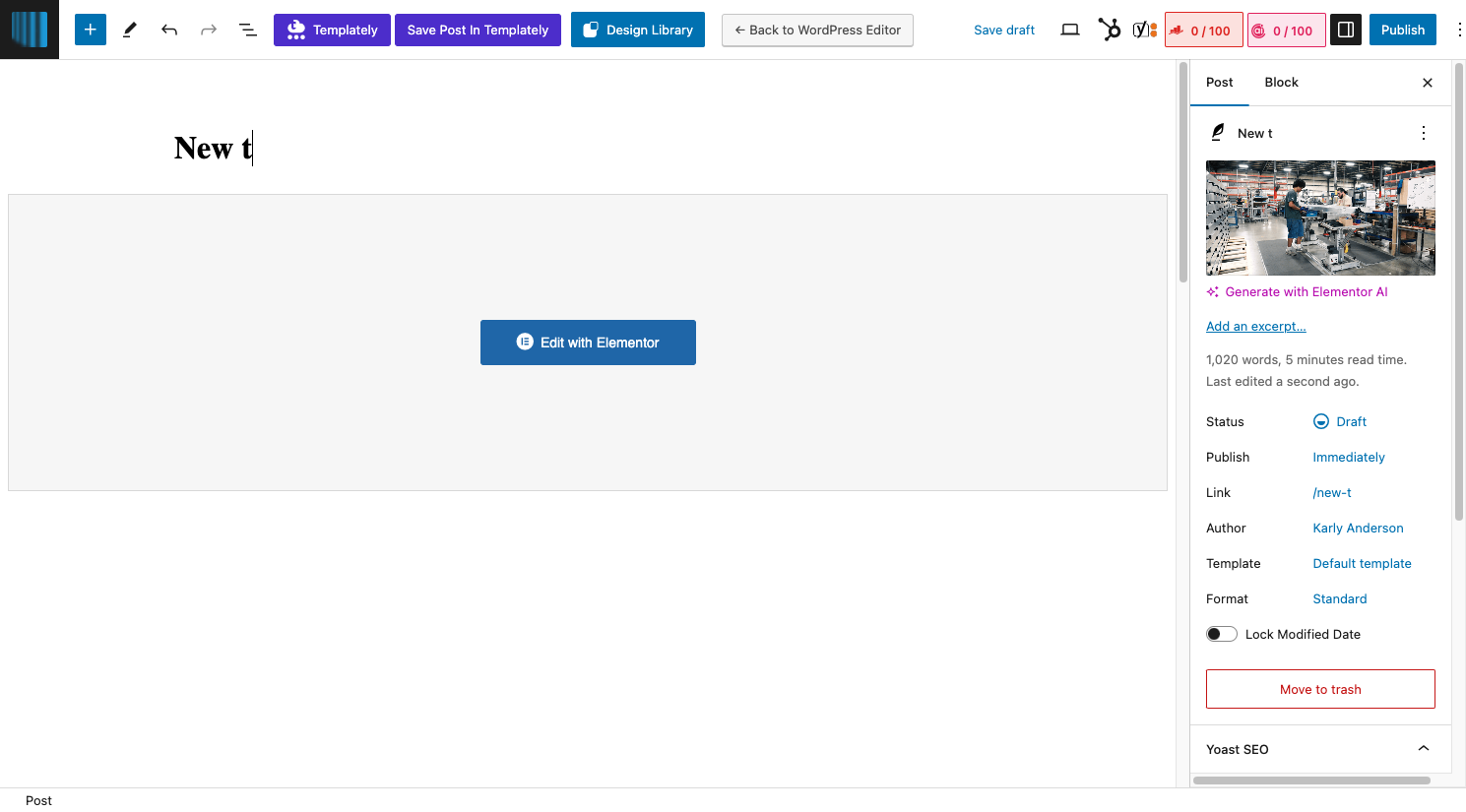Screen dimensions: 1466x812
Task: Open the Status Draft dropdown
Action: pos(1340,421)
